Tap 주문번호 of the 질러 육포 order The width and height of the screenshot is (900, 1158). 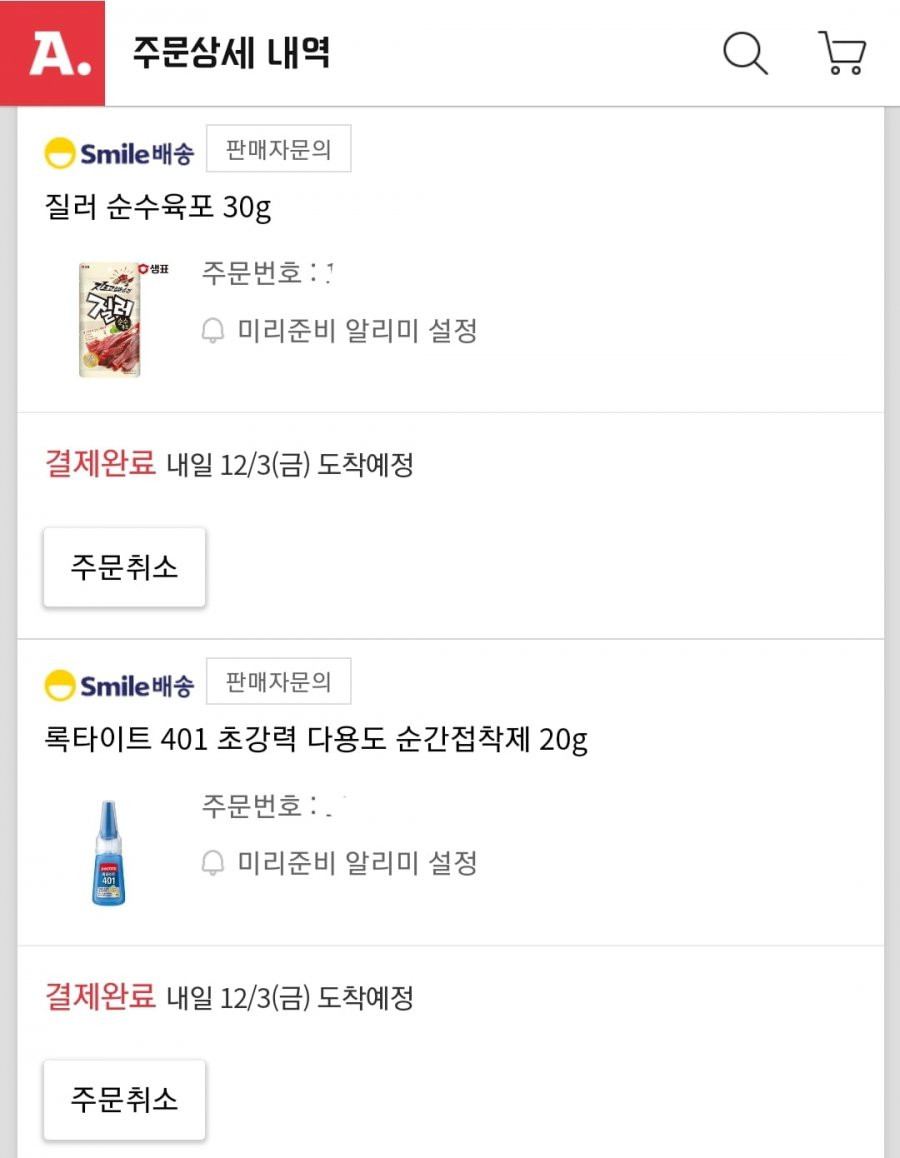coord(267,273)
